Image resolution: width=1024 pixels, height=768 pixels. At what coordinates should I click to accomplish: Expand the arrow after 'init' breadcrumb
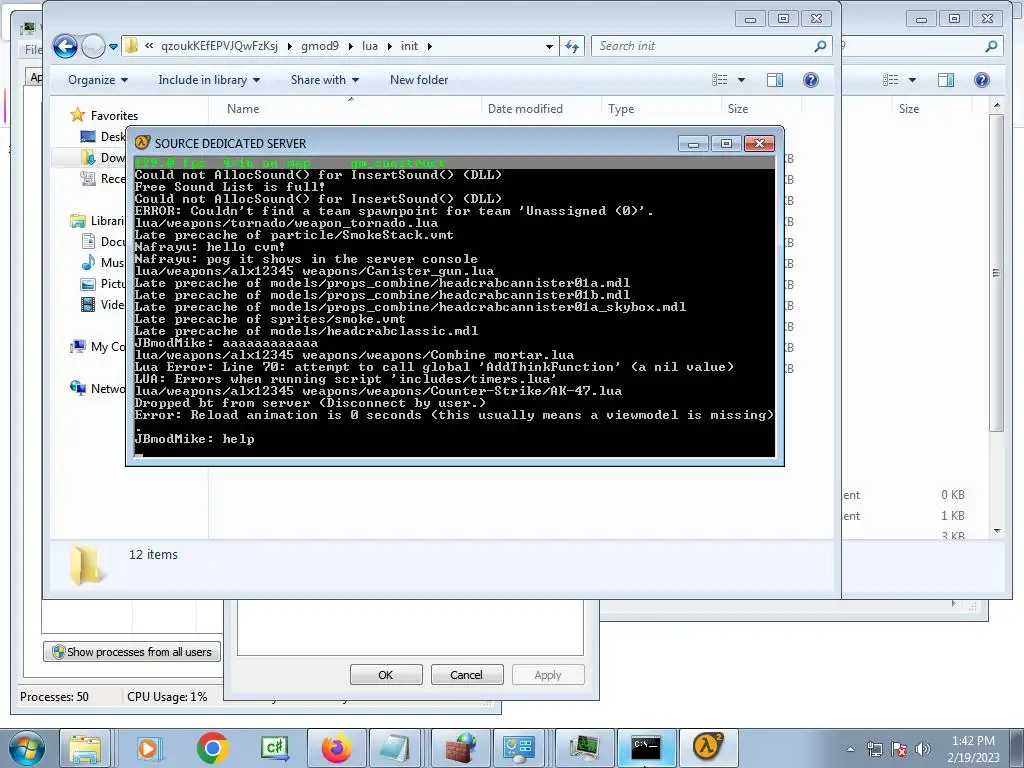coord(430,46)
